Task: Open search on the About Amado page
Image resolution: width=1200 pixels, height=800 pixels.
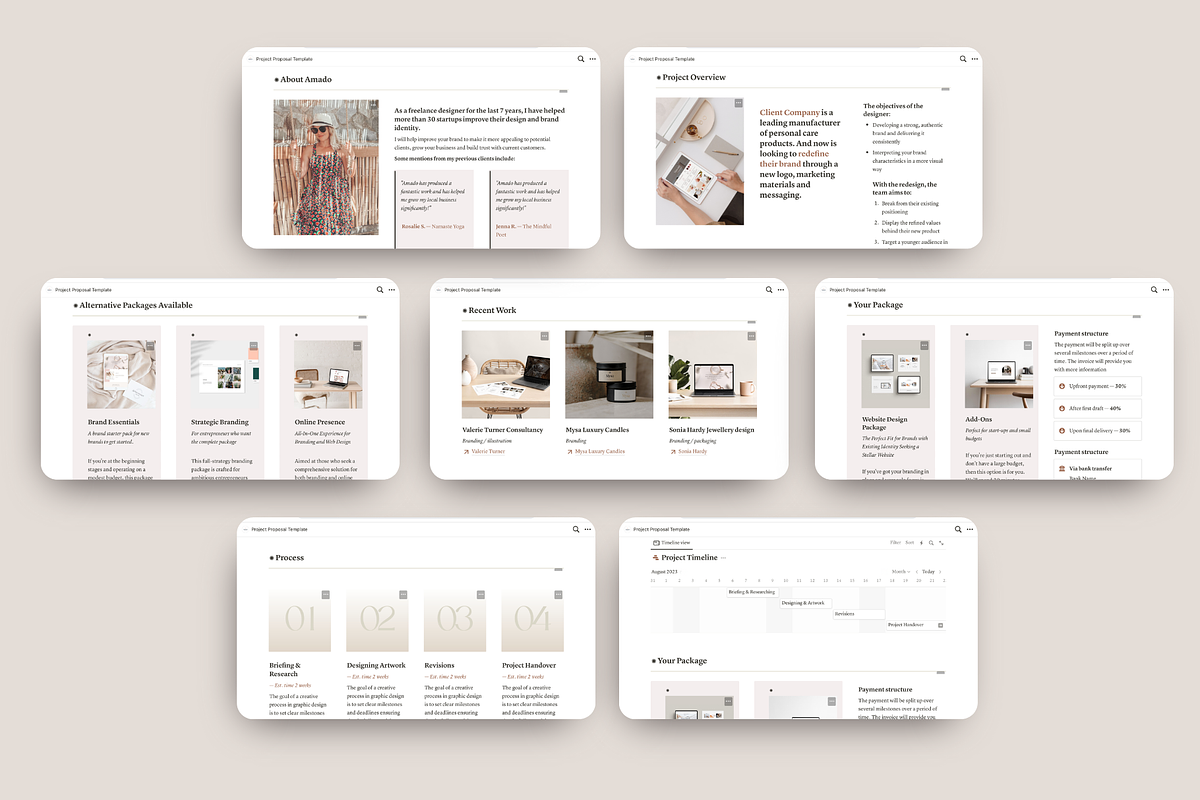Action: click(x=580, y=59)
